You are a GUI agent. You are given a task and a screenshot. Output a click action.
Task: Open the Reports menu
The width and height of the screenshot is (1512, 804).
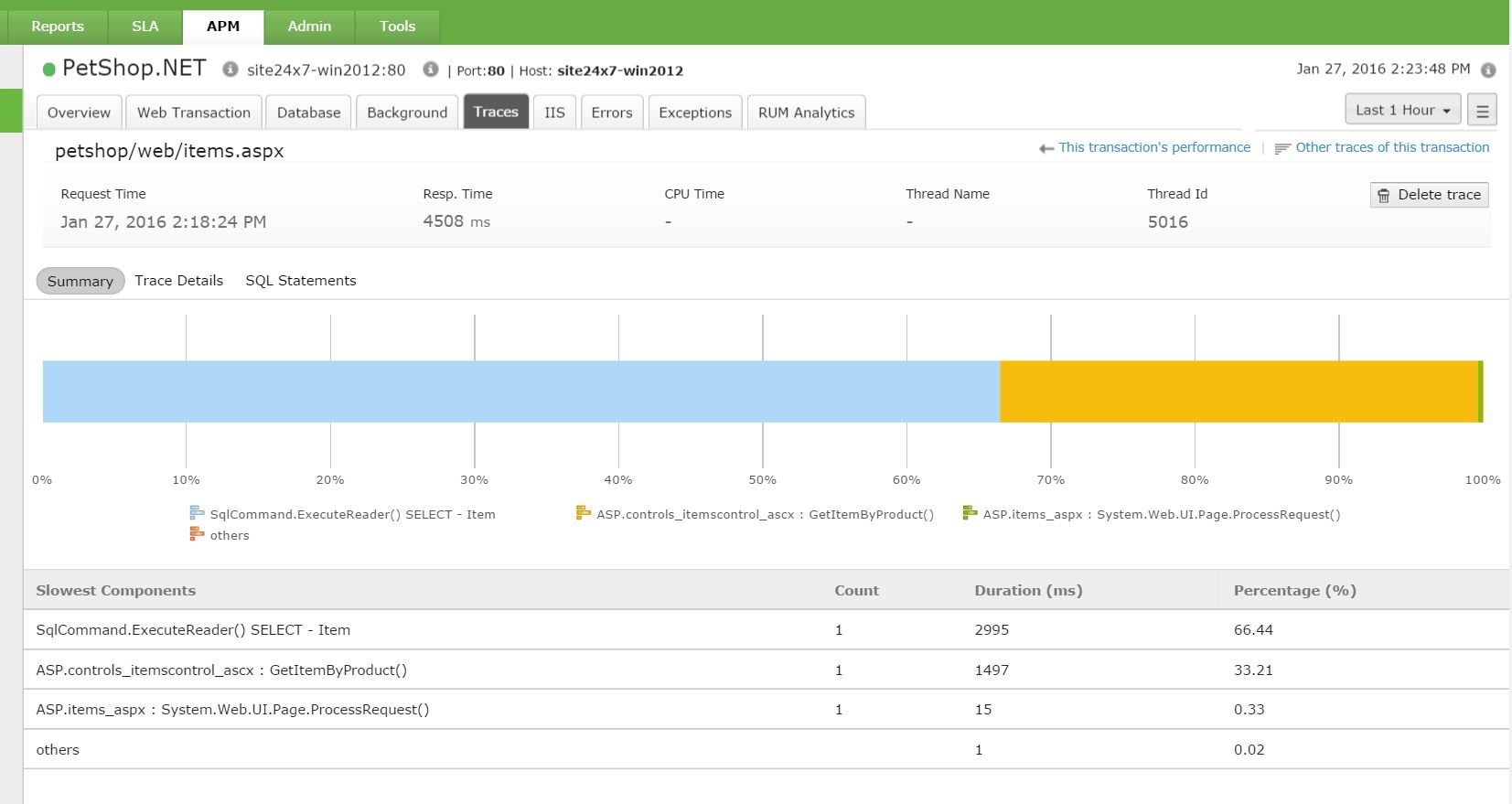point(58,27)
